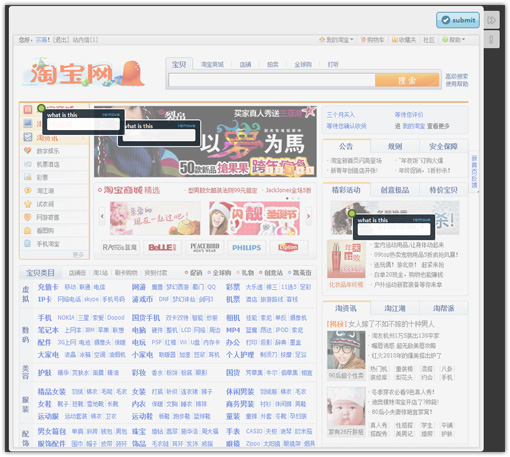
Task: Click the text field of right-side annotation
Action: point(394,229)
